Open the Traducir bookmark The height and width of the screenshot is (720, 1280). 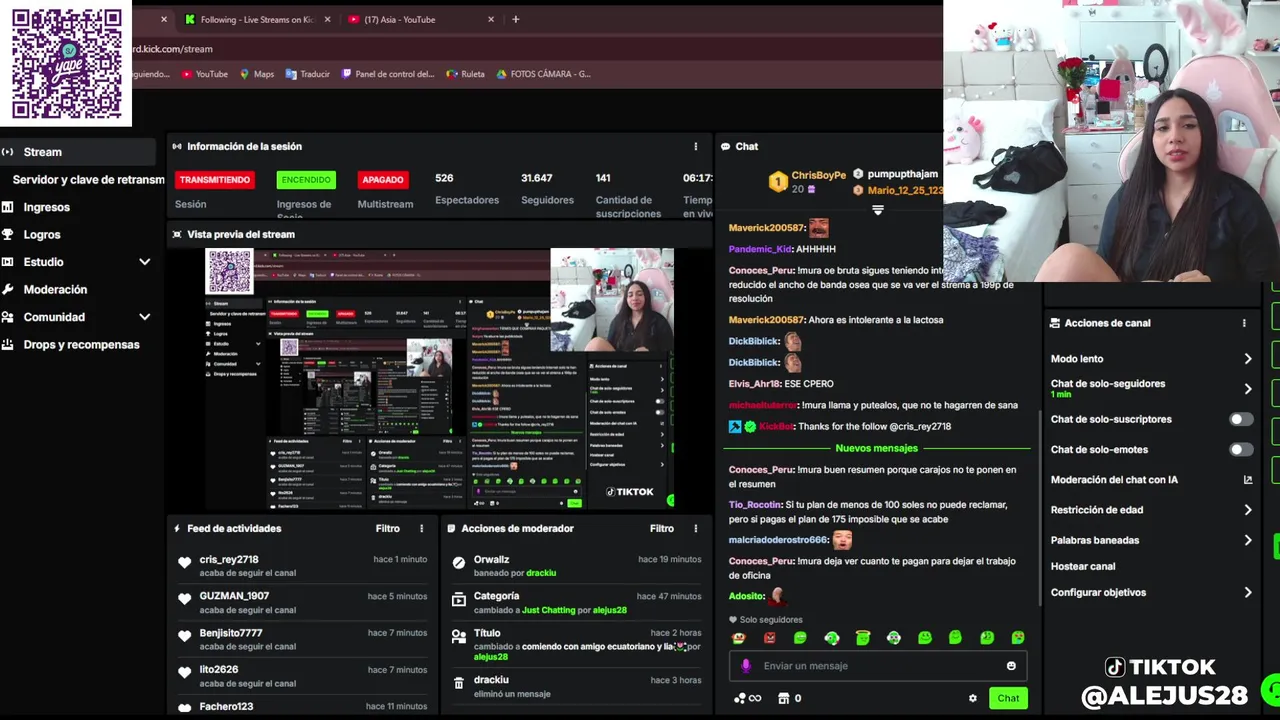pyautogui.click(x=307, y=74)
